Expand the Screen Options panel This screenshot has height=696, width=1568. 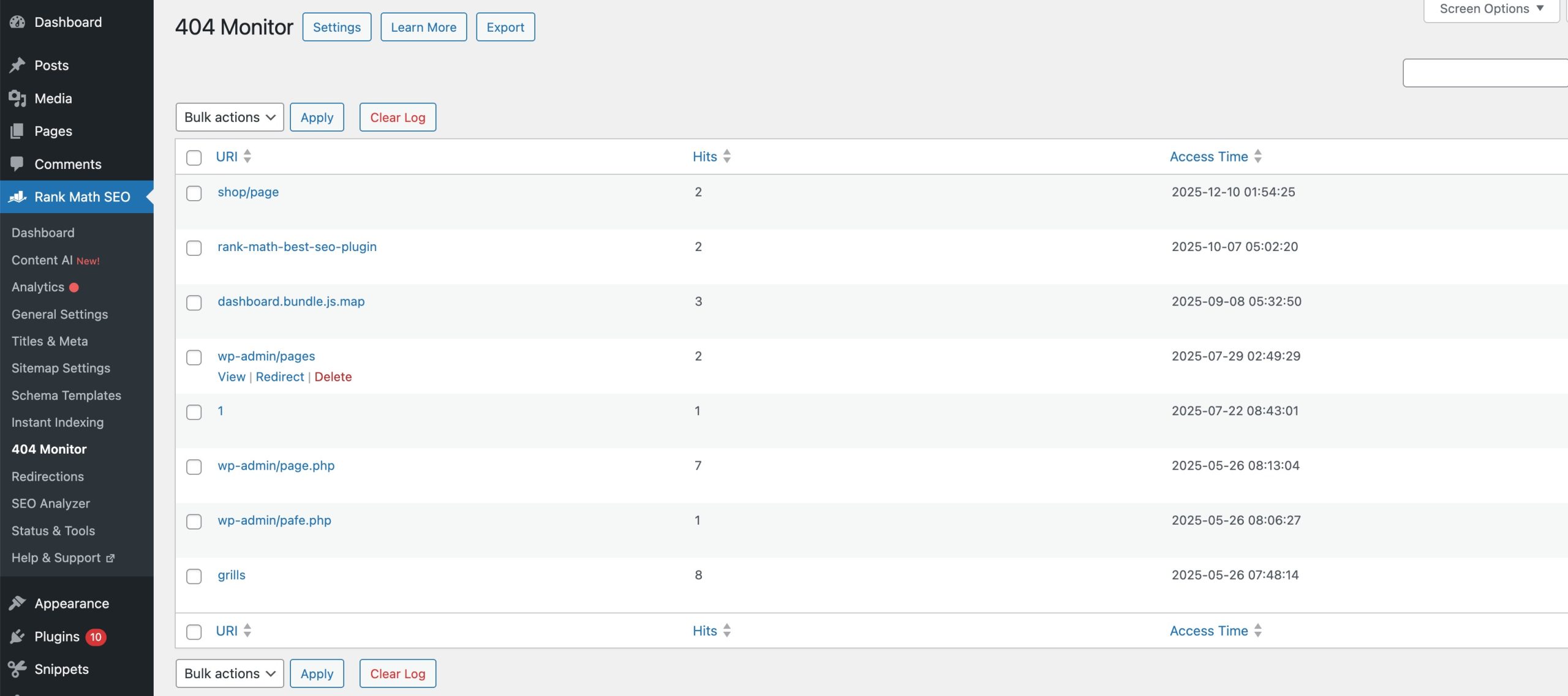(1491, 9)
